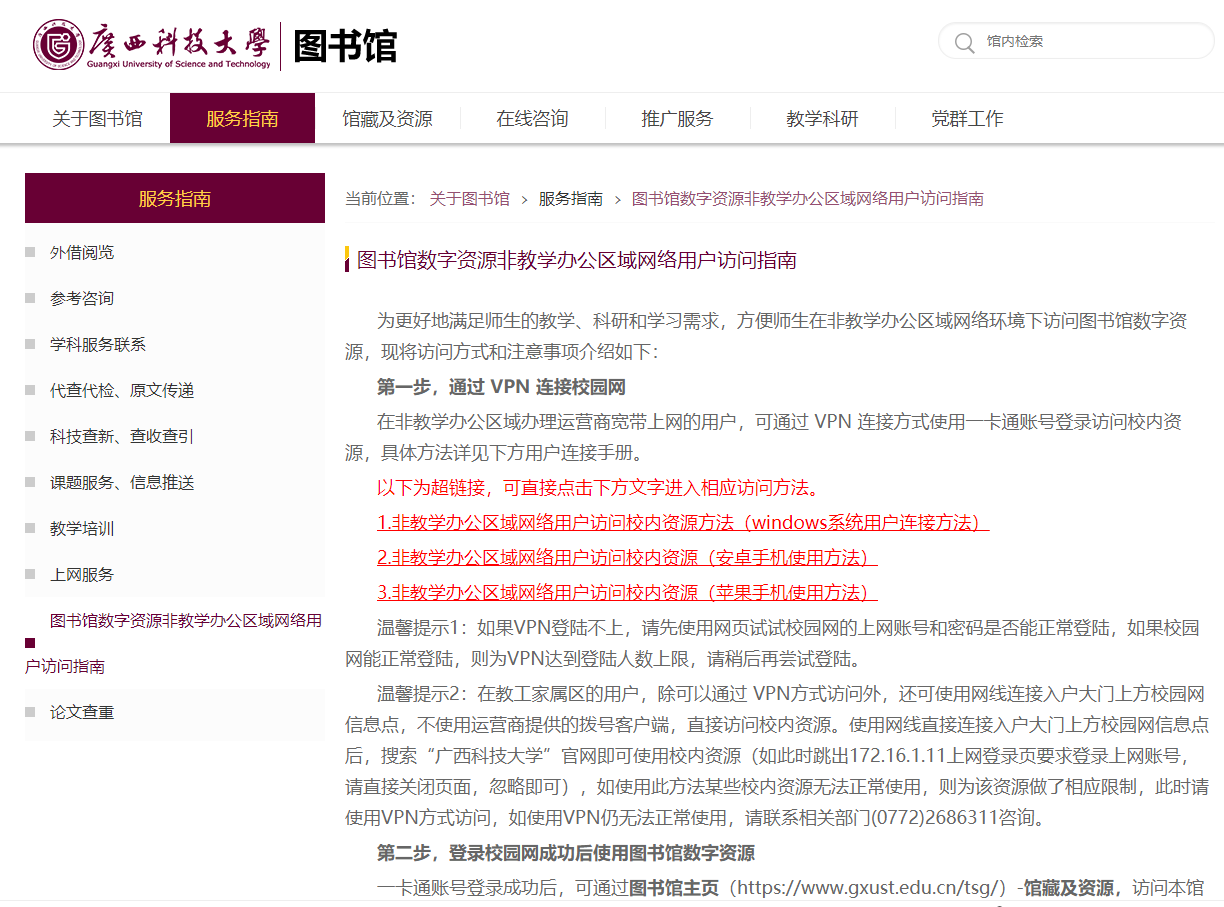
Task: Select the active 图书馆数字资源非教学办公区域网络用户访问指南 sidebar item
Action: coord(174,643)
